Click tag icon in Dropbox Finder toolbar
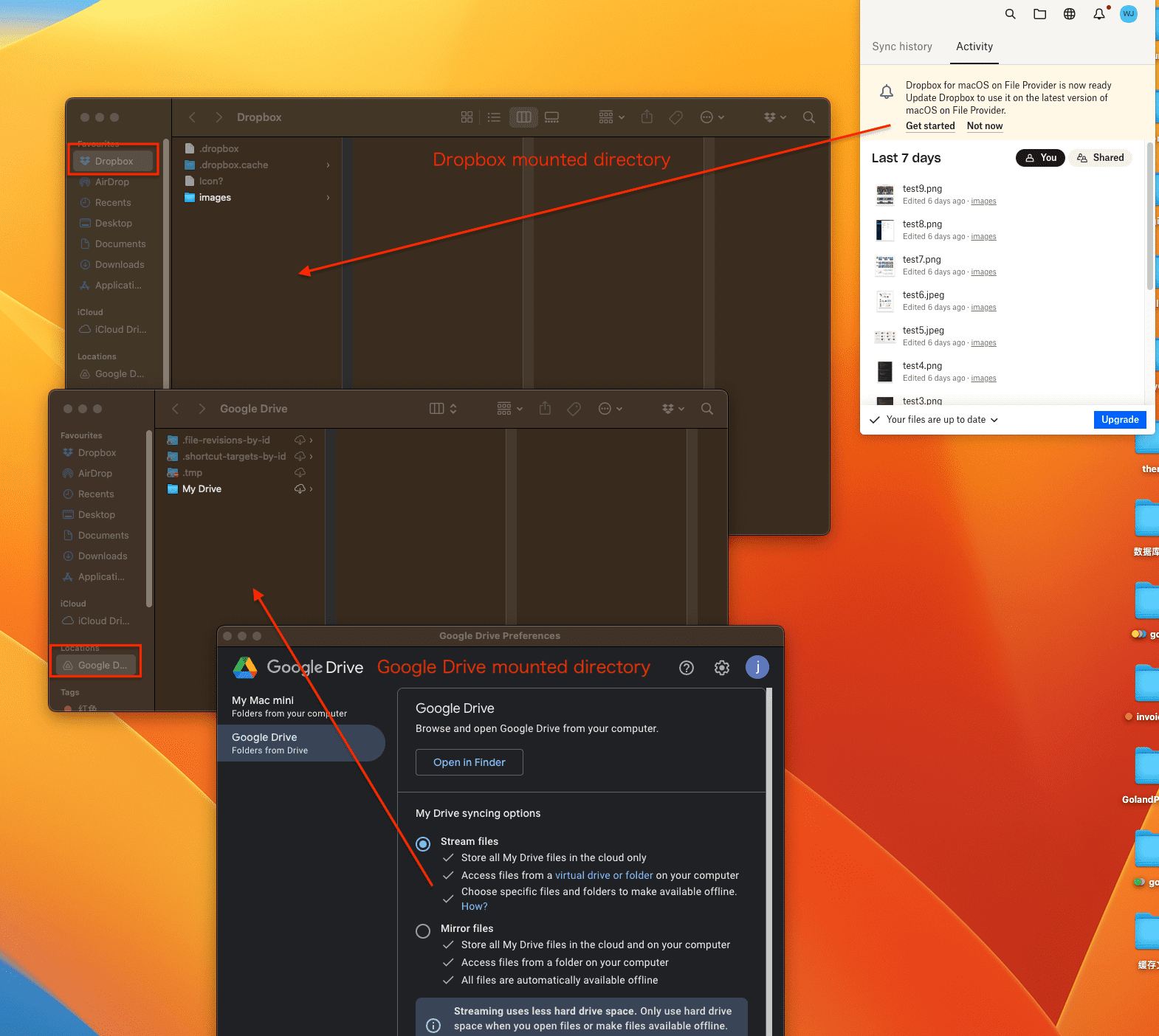 [x=675, y=117]
